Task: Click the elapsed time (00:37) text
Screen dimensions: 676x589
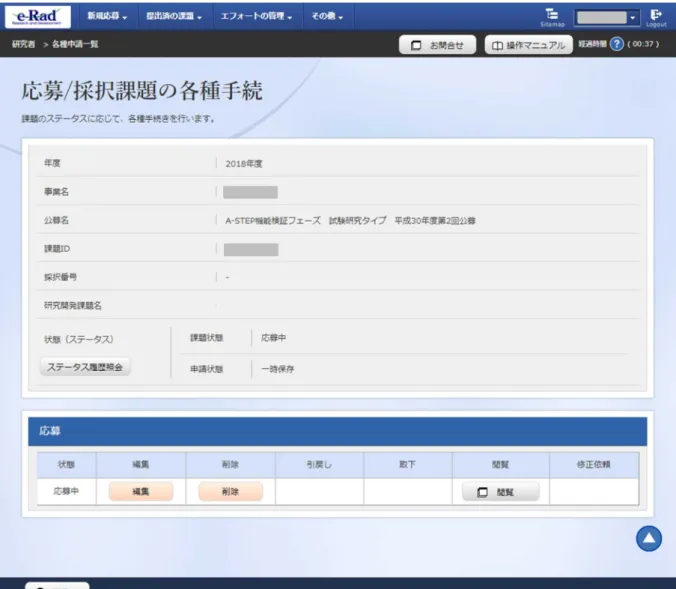Action: (643, 44)
